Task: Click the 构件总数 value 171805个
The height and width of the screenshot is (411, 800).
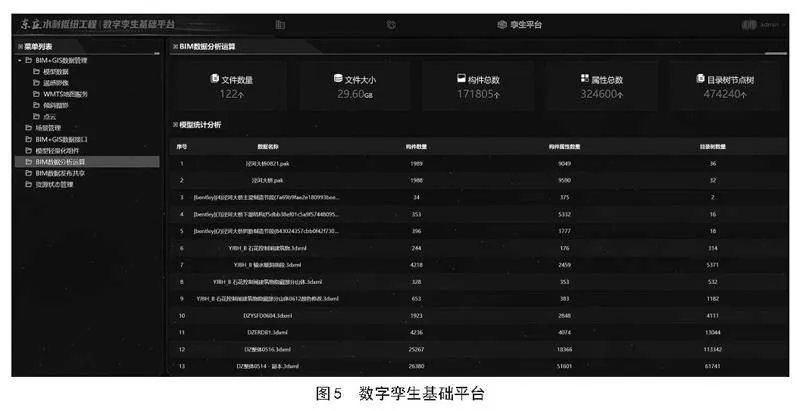Action: pyautogui.click(x=478, y=94)
